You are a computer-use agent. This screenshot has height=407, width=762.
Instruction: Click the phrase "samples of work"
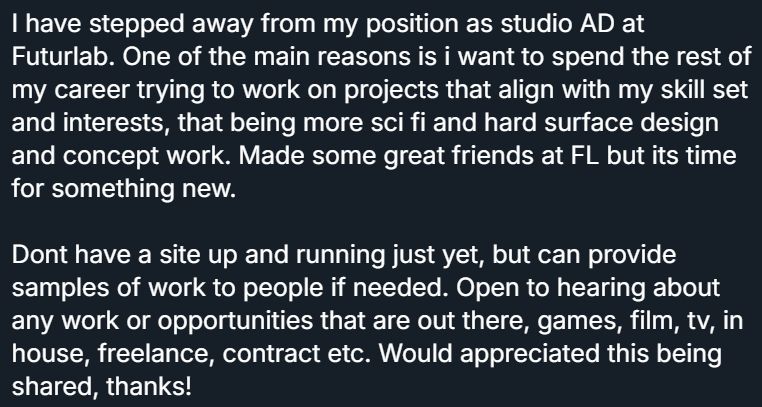click(108, 288)
